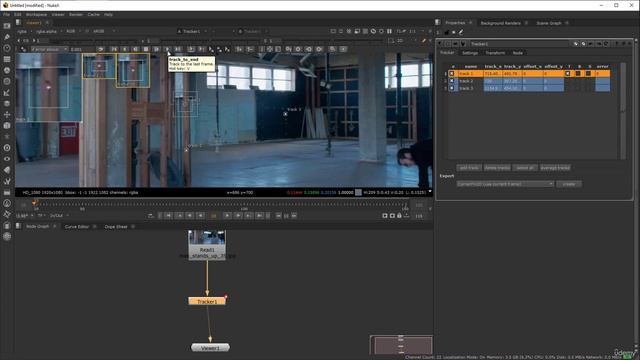Image resolution: width=640 pixels, height=360 pixels.
Task: Toggle enable checkbox for track 3
Action: pos(451,88)
